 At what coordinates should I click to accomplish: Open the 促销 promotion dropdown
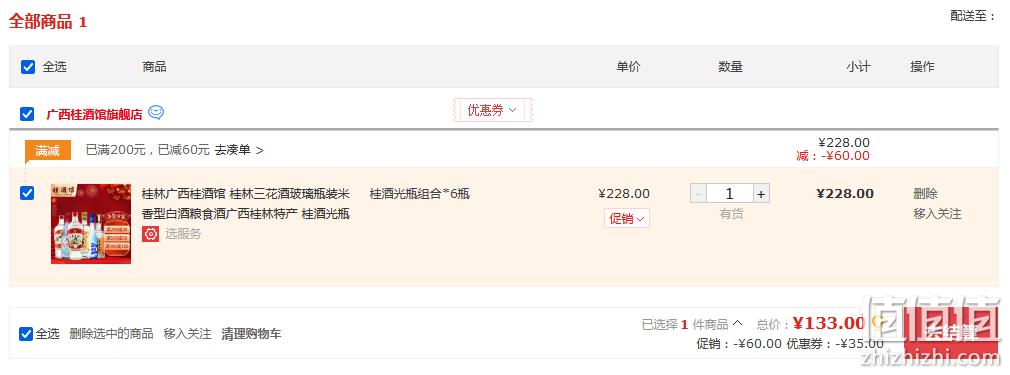click(627, 218)
